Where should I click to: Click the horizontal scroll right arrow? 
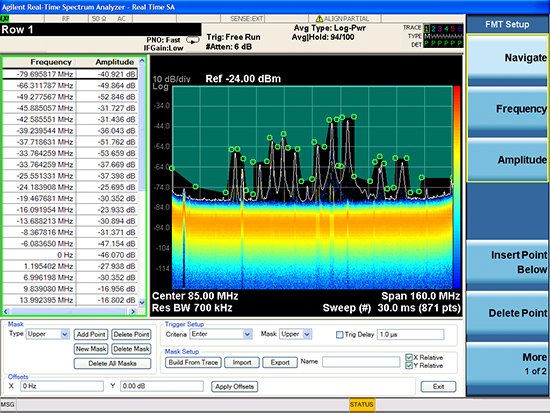(133, 311)
